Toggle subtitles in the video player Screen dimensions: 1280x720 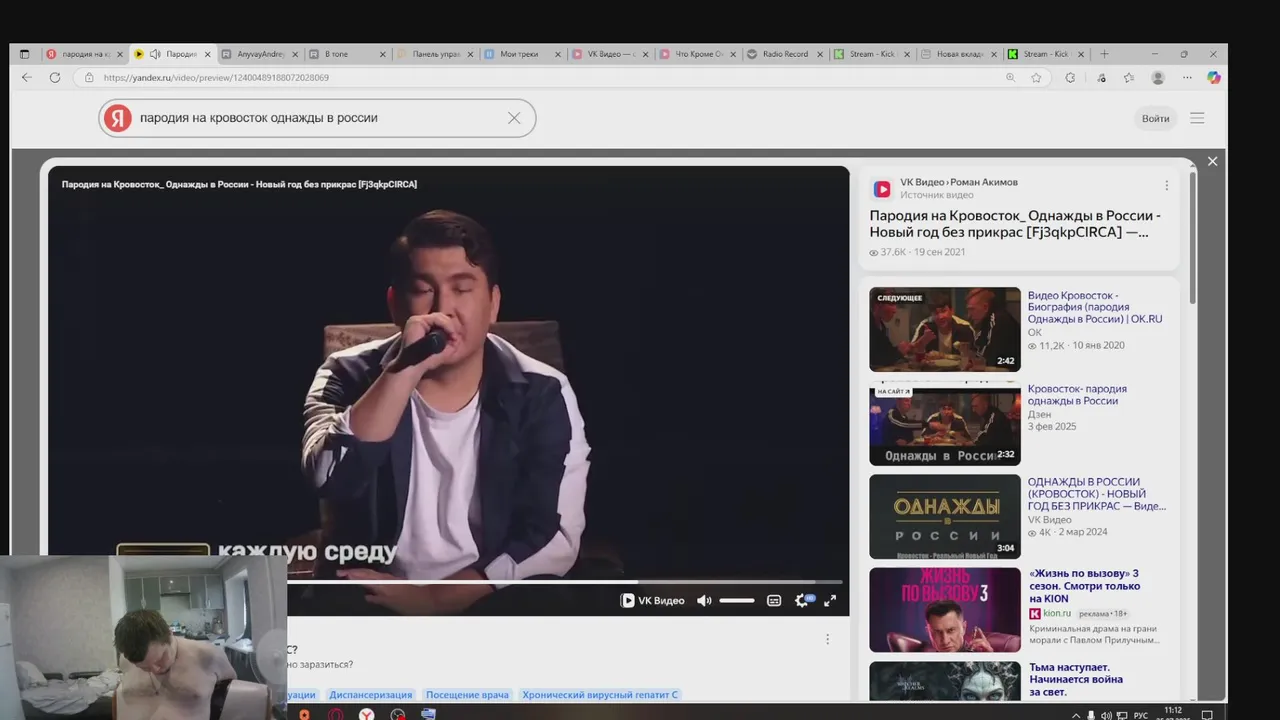(774, 601)
